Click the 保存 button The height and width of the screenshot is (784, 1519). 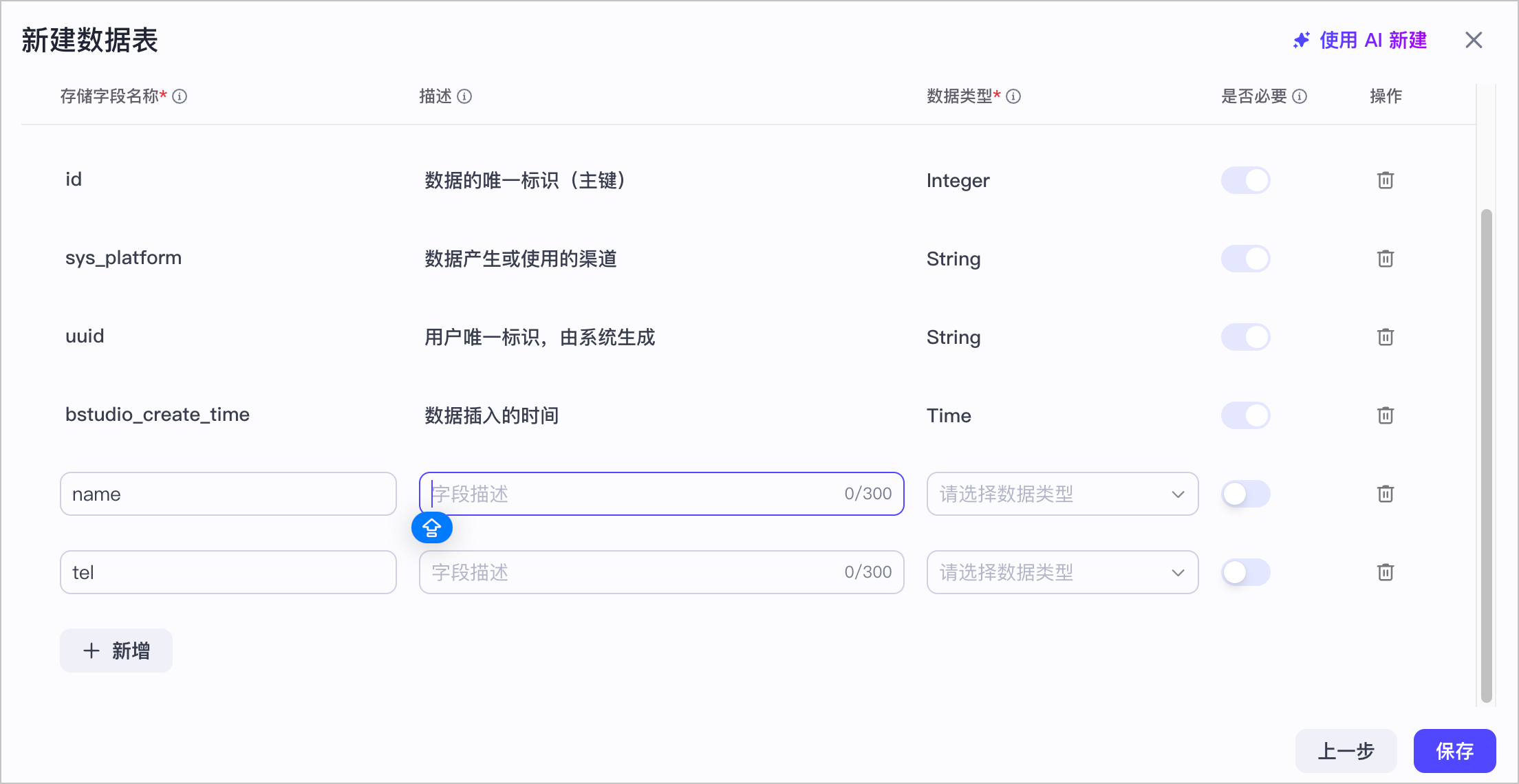click(x=1454, y=750)
